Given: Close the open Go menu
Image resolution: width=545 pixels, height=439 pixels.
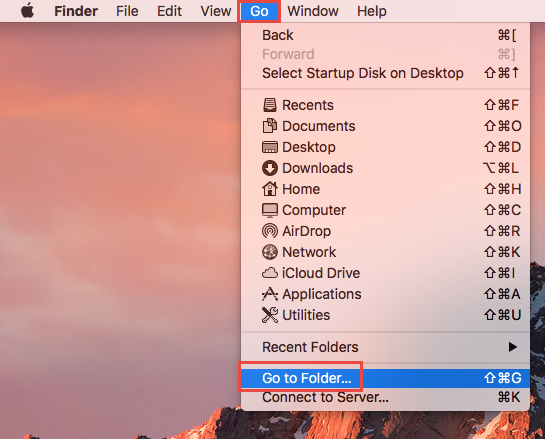Looking at the screenshot, I should pyautogui.click(x=259, y=11).
